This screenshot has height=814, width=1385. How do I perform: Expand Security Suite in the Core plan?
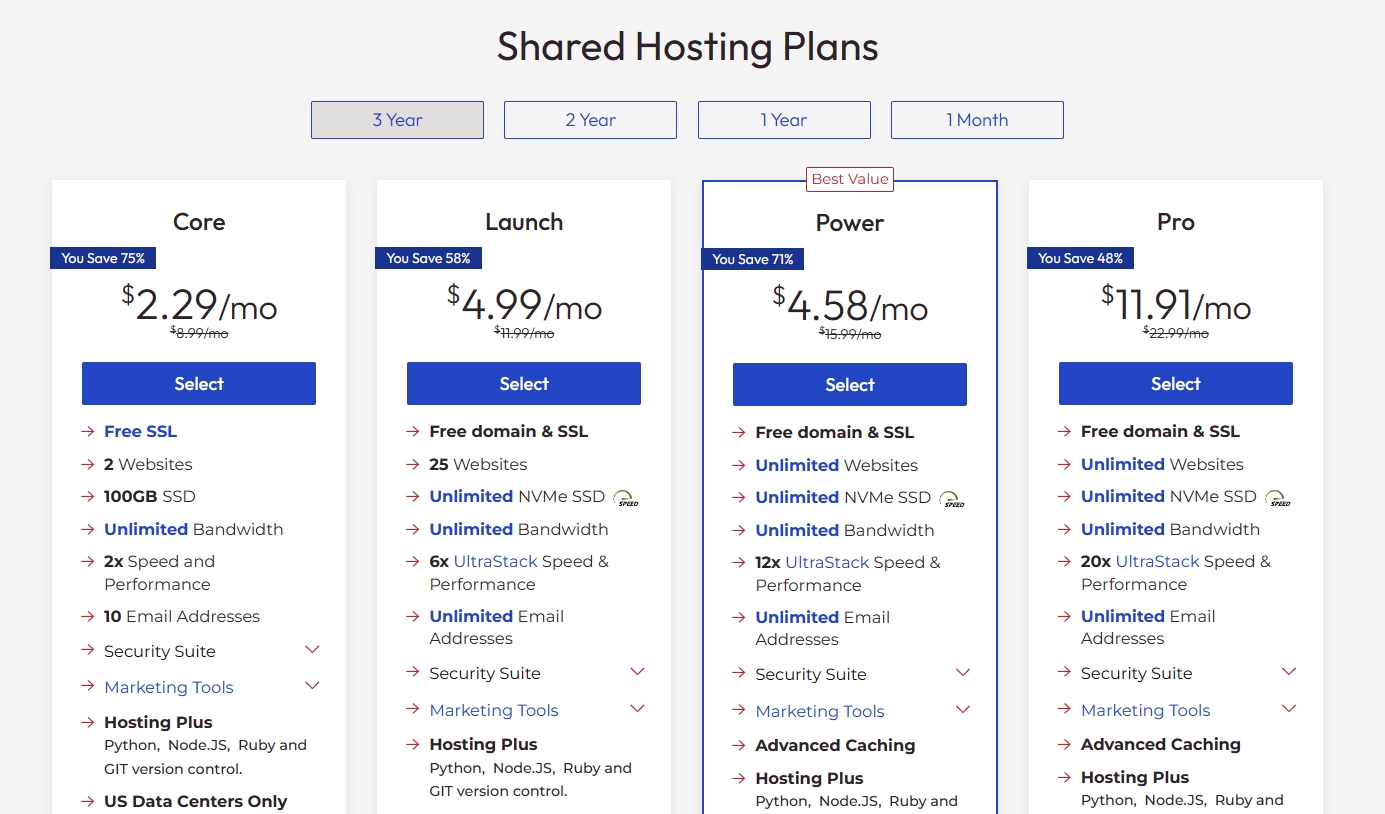coord(312,650)
